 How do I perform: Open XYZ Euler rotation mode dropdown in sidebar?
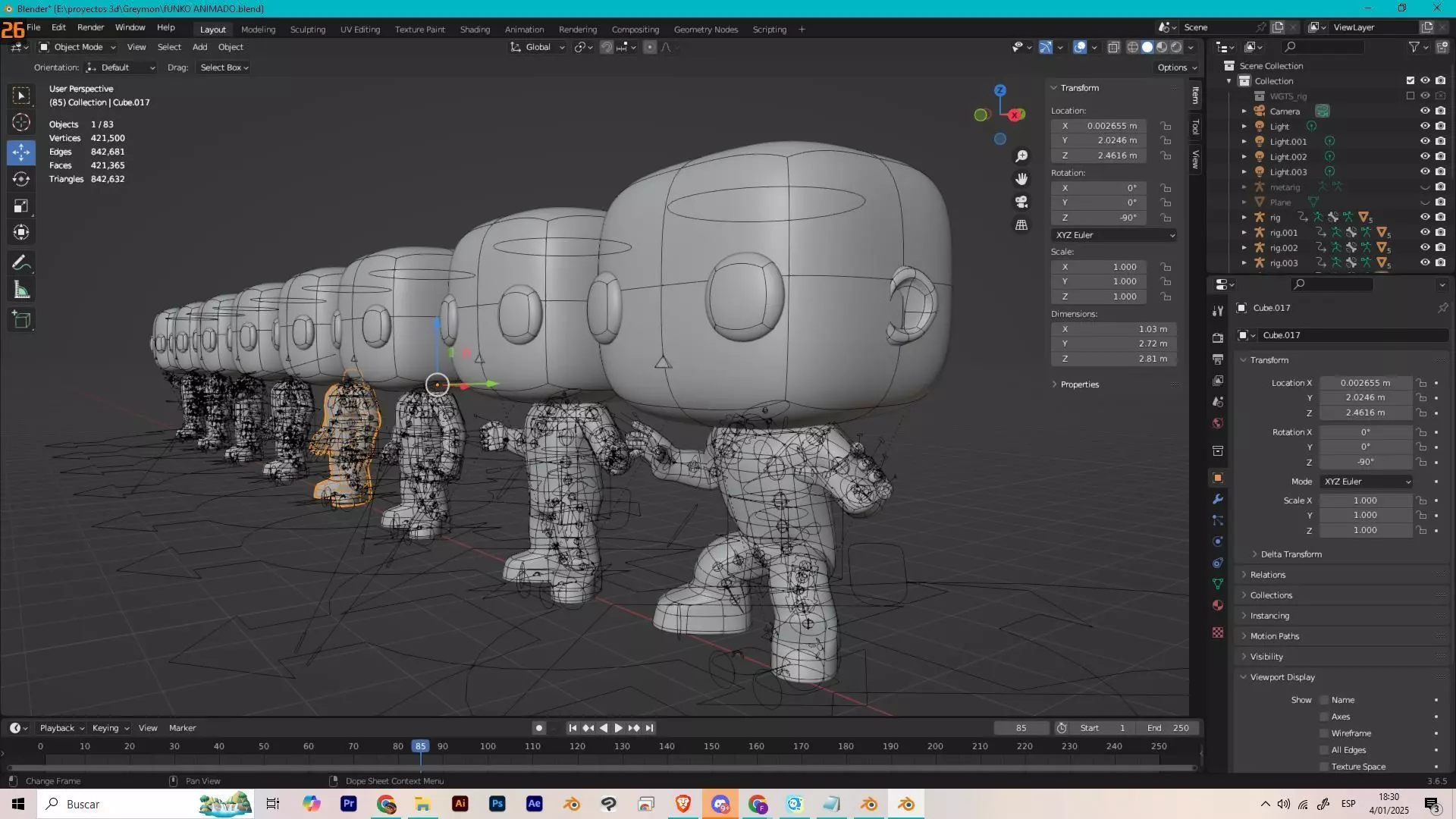1114,235
